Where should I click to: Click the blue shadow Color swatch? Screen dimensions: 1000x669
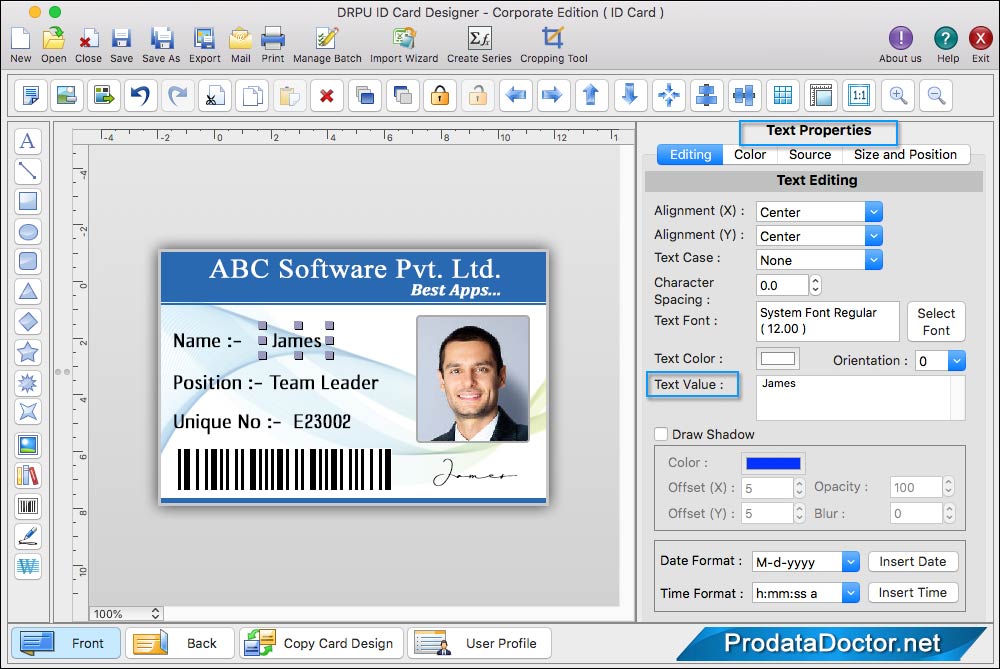tap(773, 463)
